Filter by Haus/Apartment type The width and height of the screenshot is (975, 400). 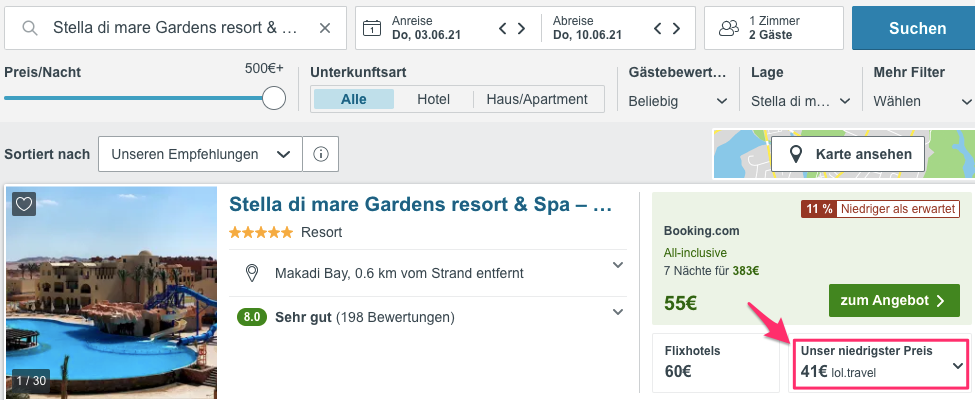click(537, 100)
